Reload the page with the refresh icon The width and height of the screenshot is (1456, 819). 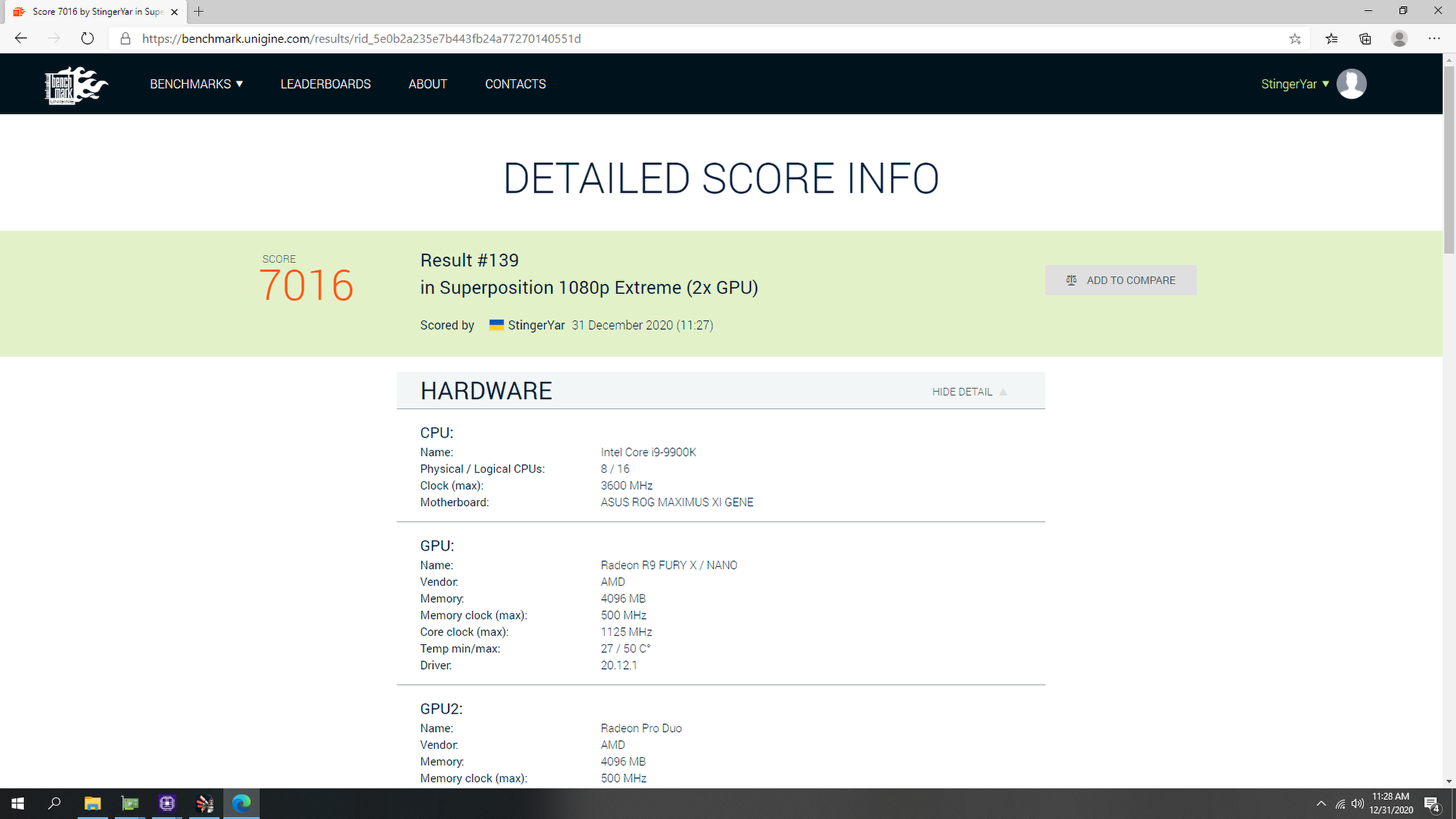click(87, 39)
